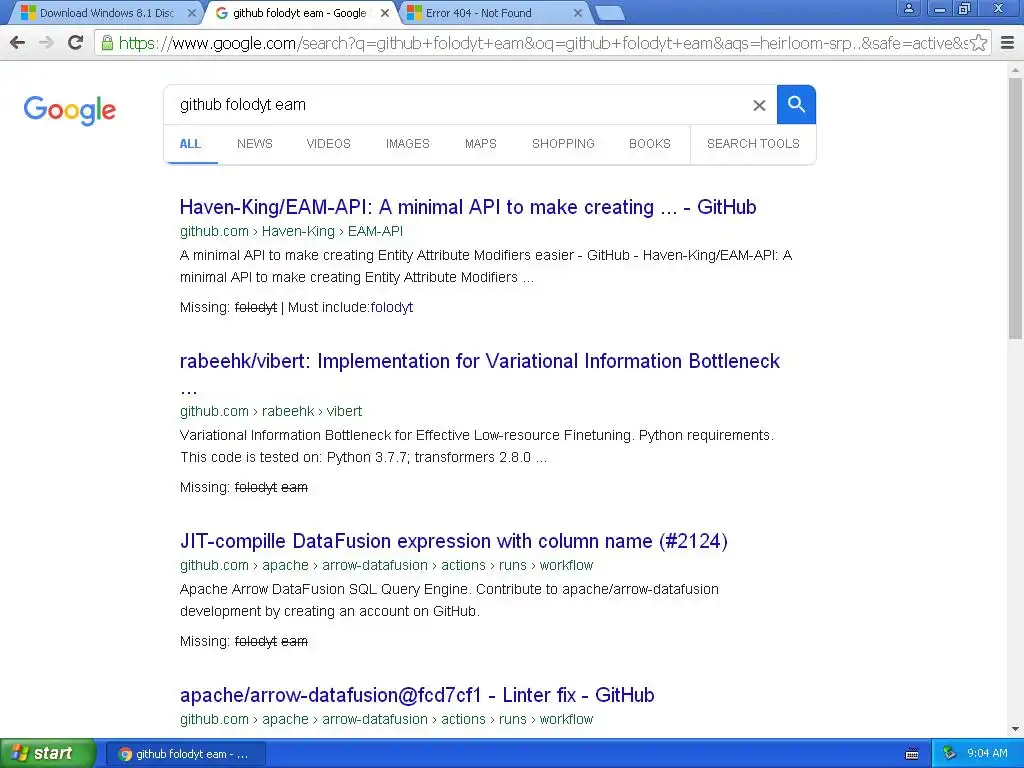Open the Haven-King/EAM-API GitHub result
This screenshot has width=1024, height=768.
point(468,207)
